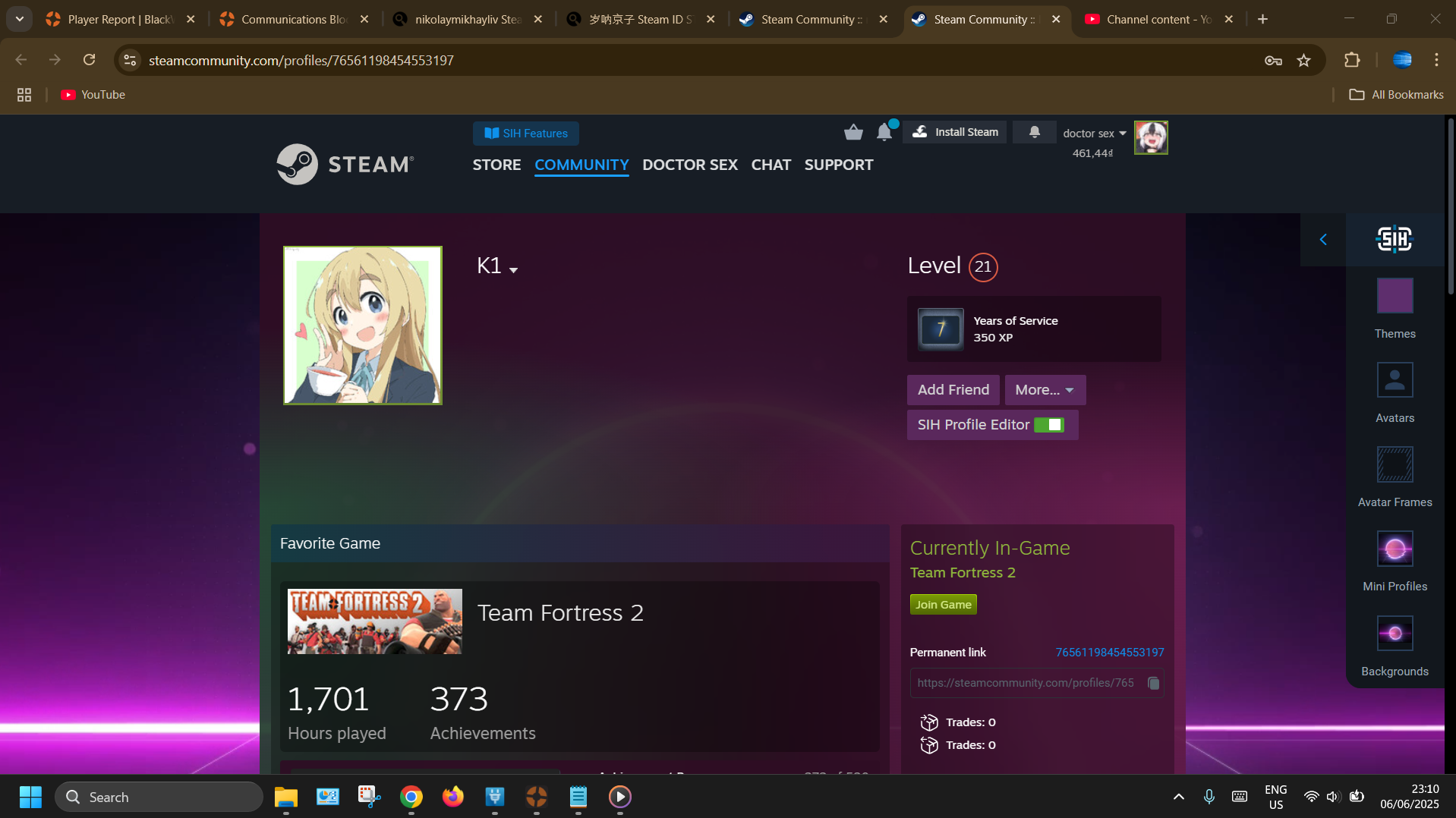
Task: Open the All Bookmarks folder
Action: point(1396,95)
